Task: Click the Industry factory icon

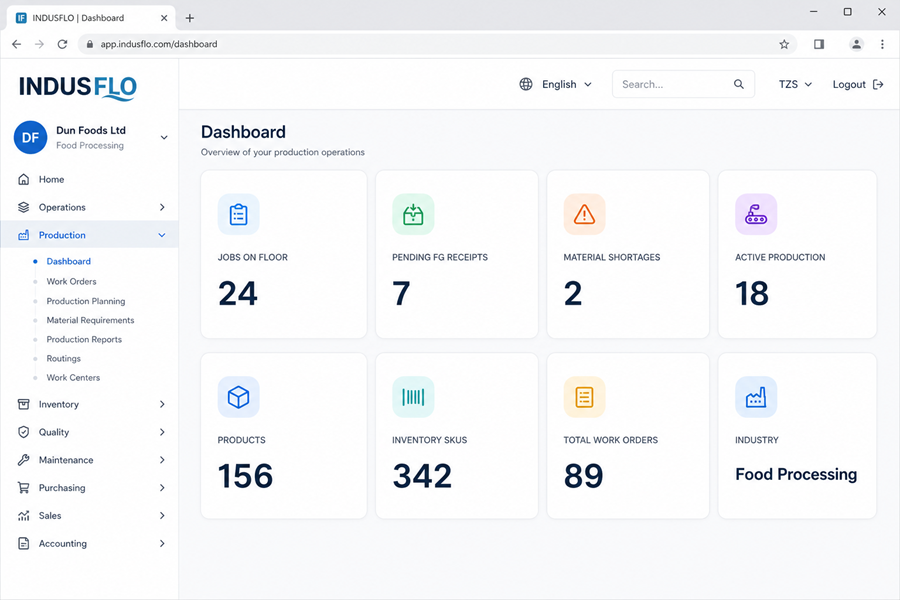Action: (756, 397)
